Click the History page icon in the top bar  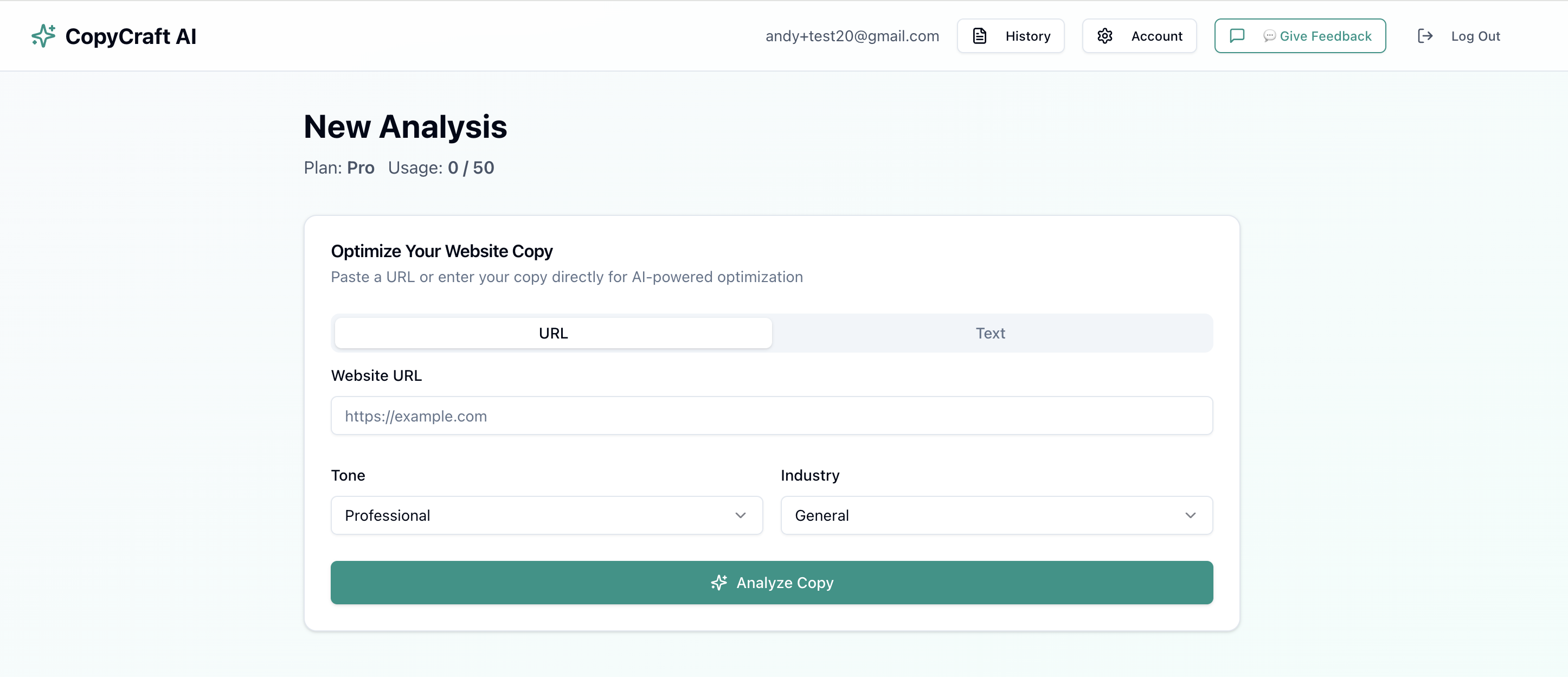click(979, 35)
